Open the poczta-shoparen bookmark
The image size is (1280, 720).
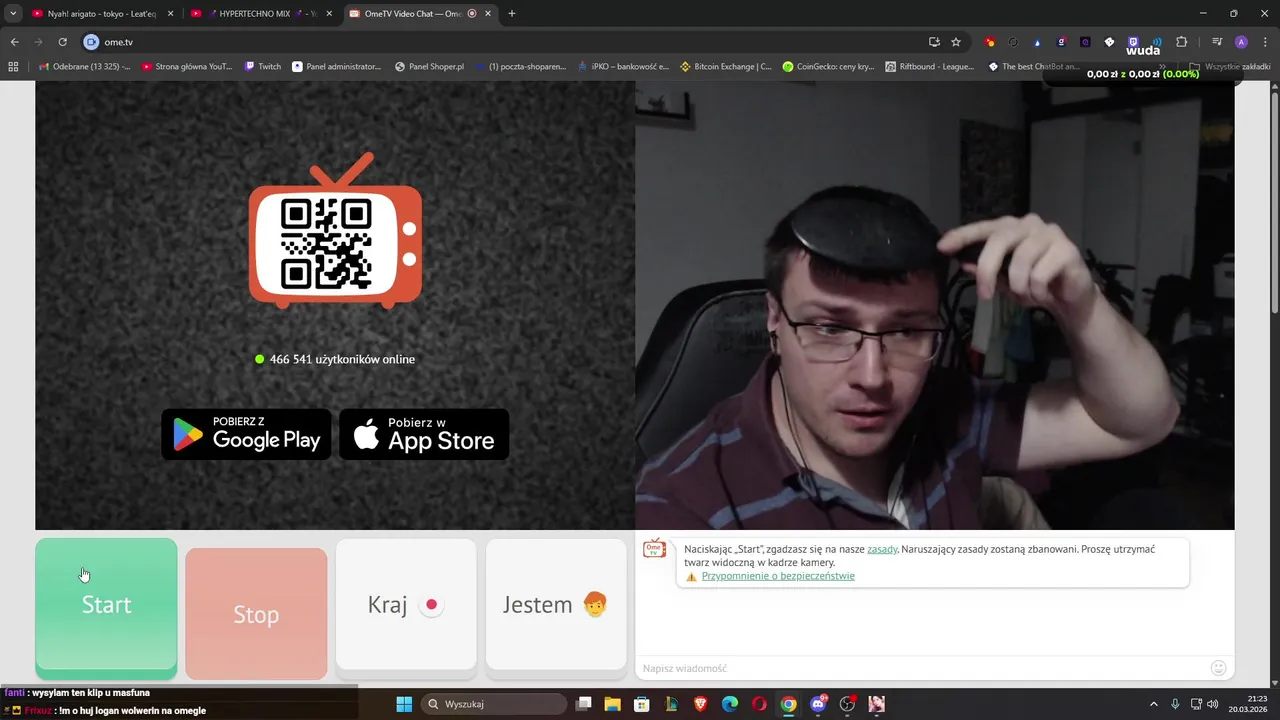(520, 66)
